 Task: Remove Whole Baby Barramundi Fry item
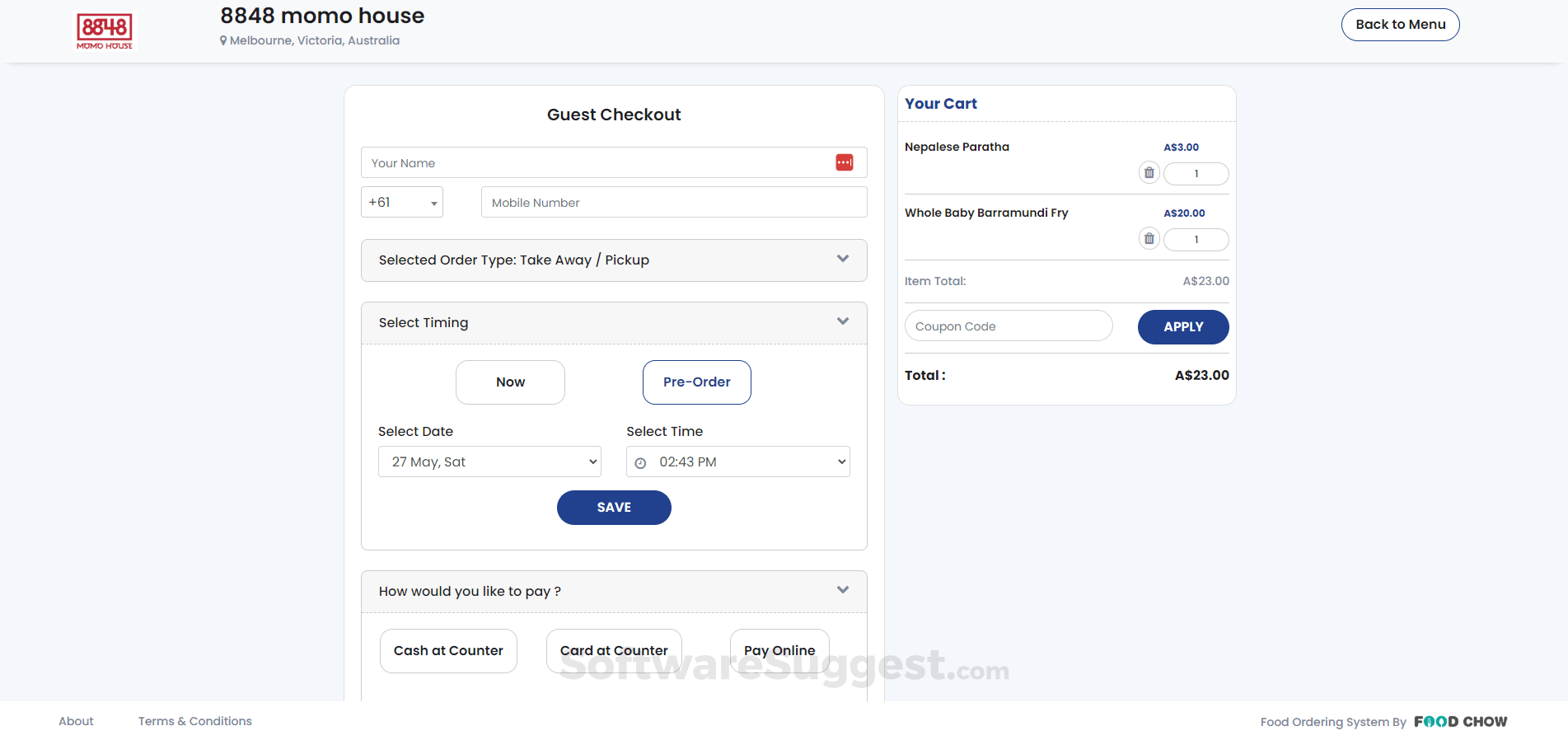coord(1149,239)
